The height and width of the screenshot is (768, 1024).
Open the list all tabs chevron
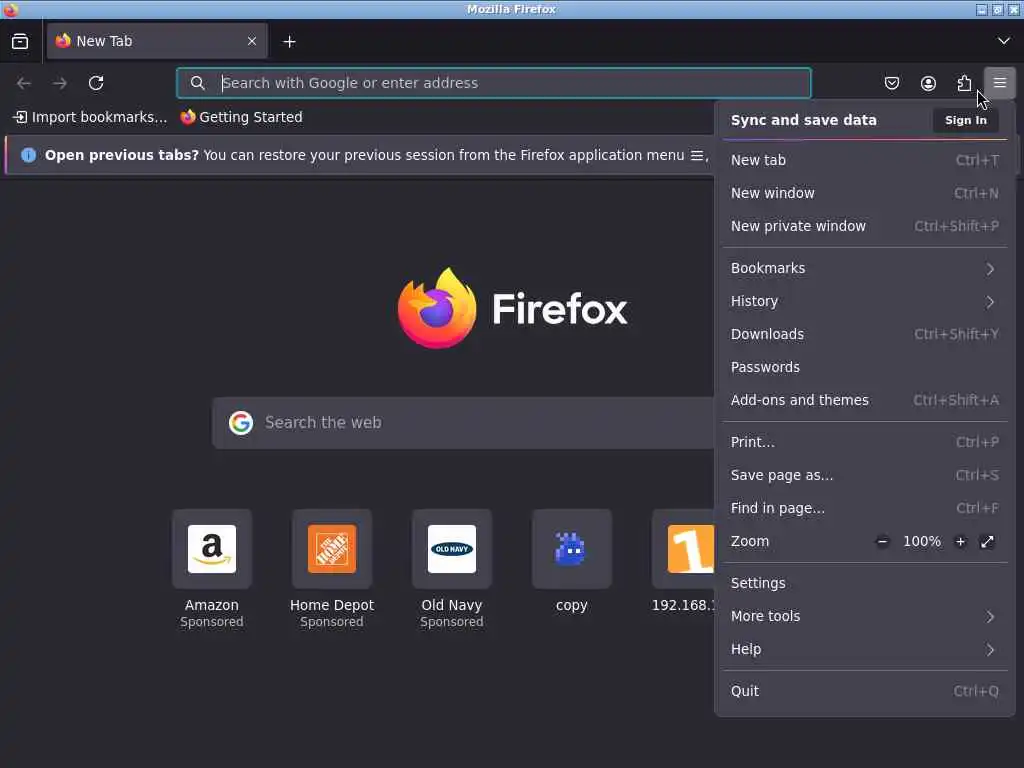pyautogui.click(x=1004, y=41)
